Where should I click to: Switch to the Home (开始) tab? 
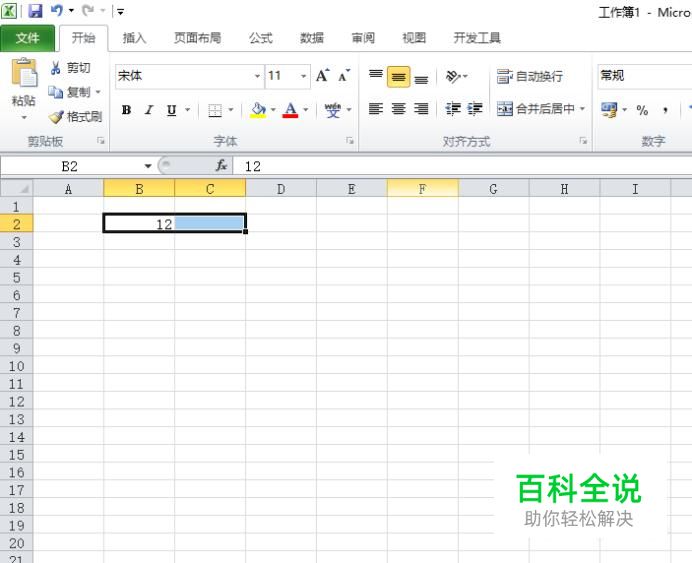(83, 38)
